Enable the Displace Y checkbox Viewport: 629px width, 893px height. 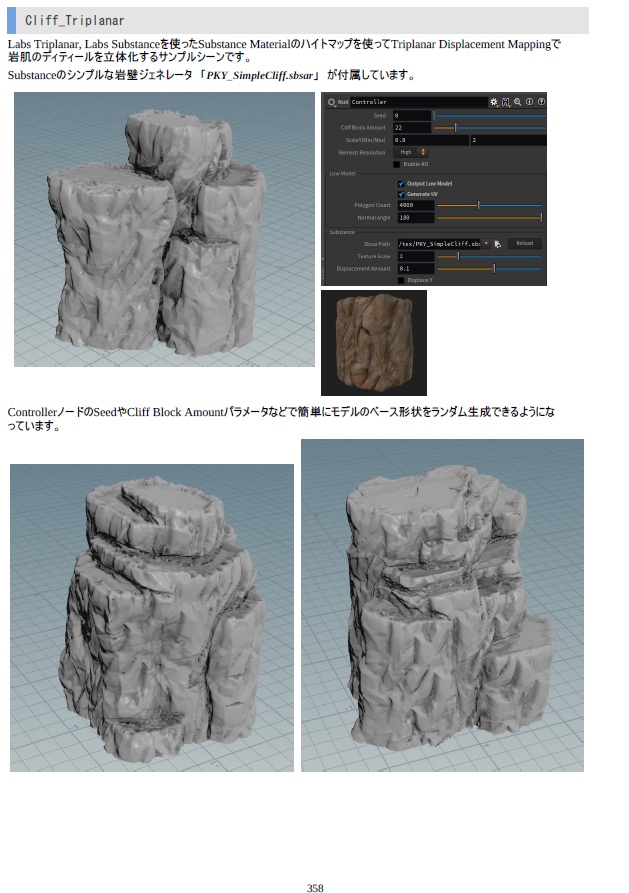click(401, 280)
